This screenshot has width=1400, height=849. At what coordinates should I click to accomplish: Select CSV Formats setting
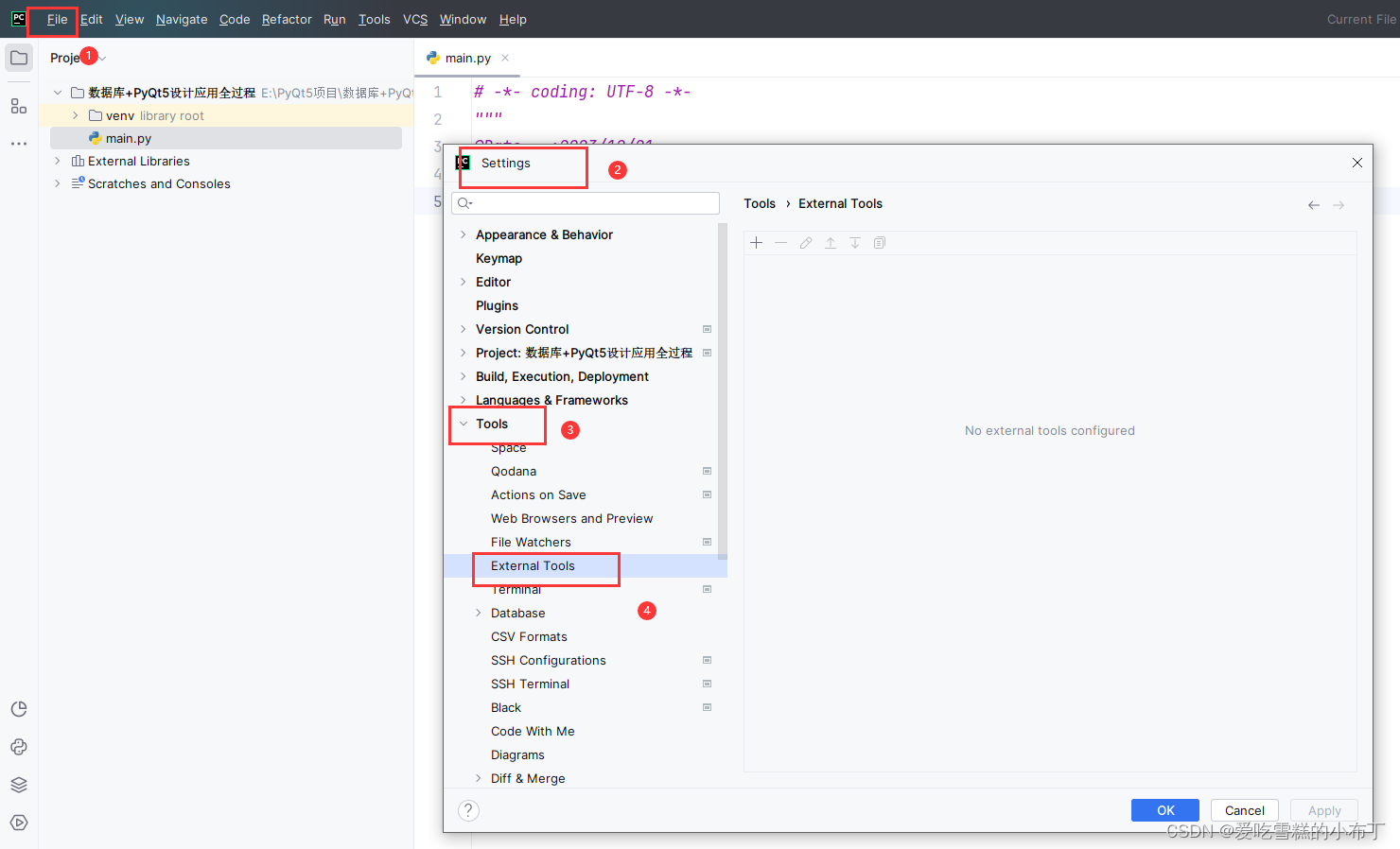click(529, 636)
